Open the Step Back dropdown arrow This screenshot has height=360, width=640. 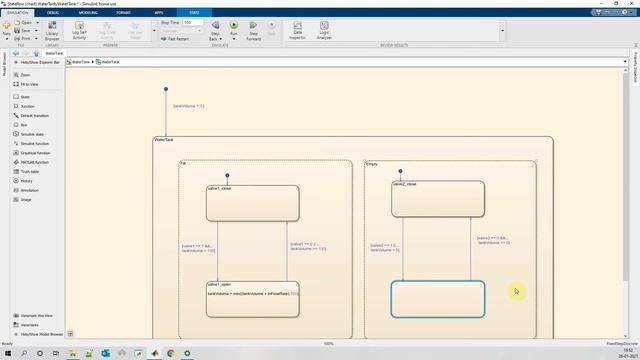pos(221,39)
